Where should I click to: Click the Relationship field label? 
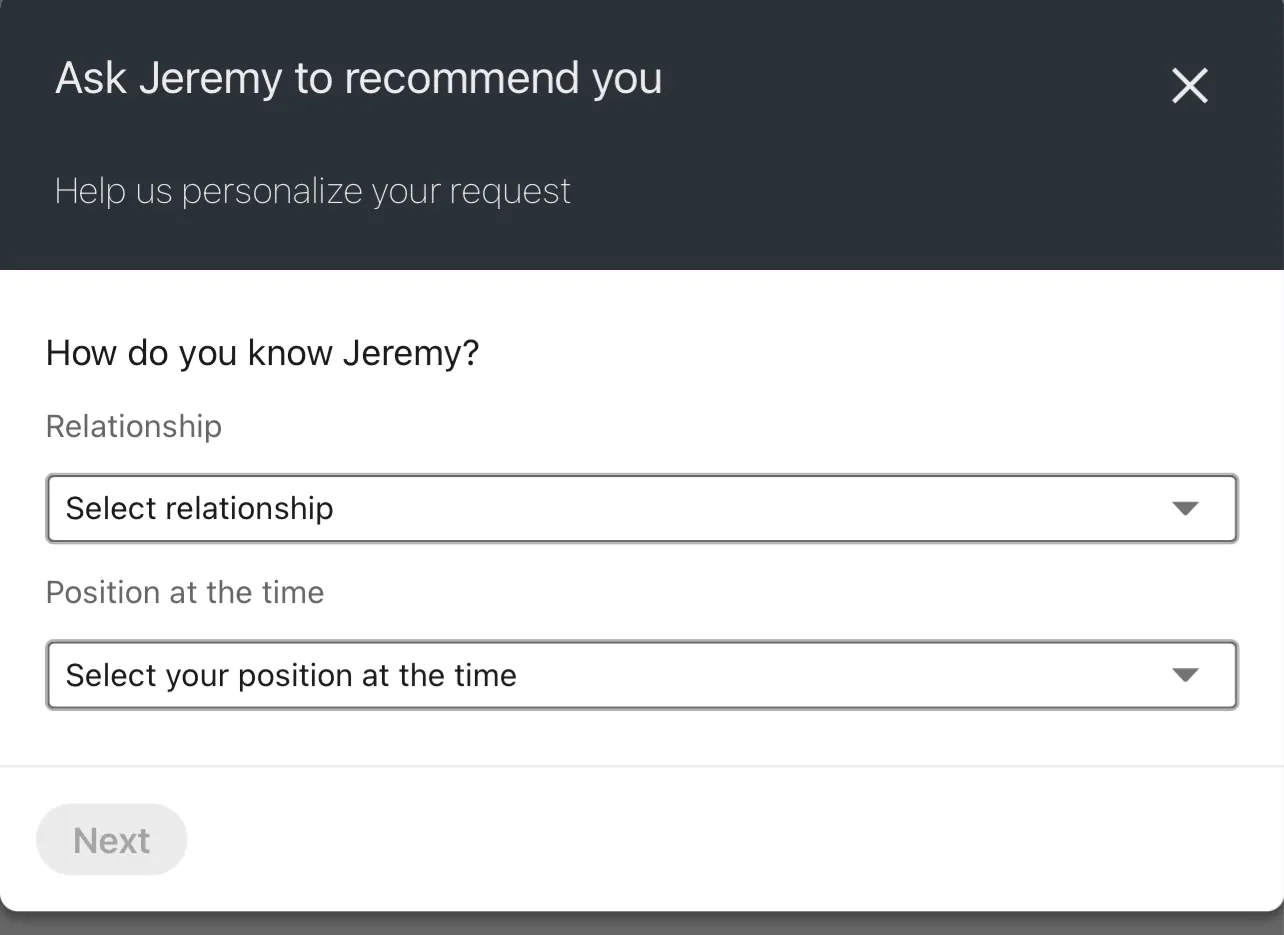point(134,426)
